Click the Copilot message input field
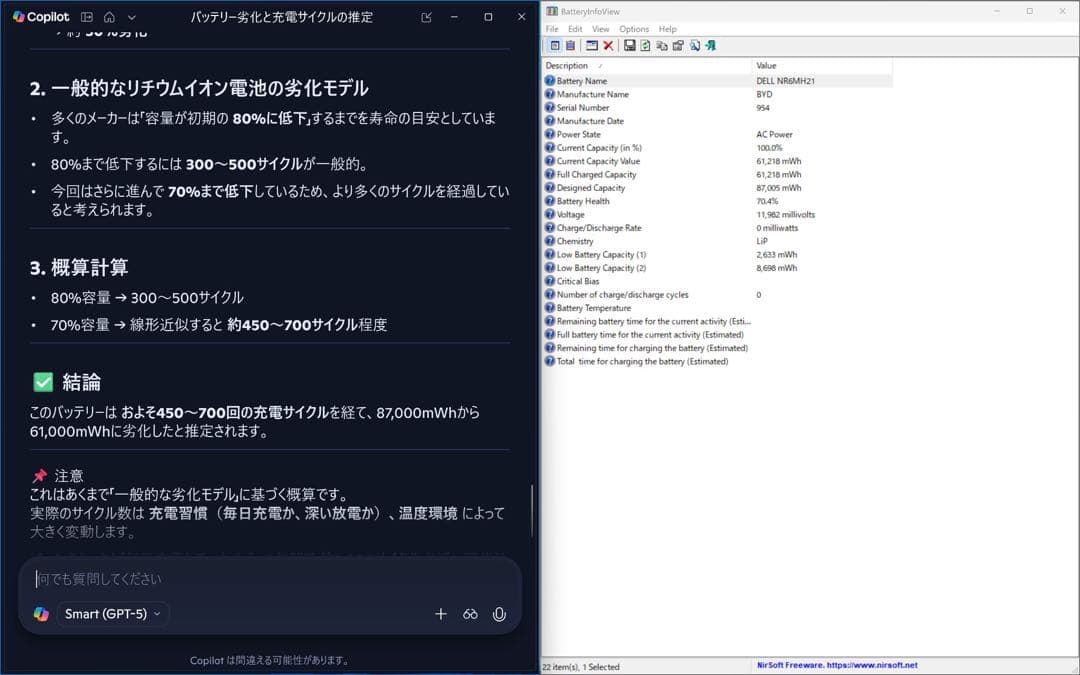1080x675 pixels. 270,579
